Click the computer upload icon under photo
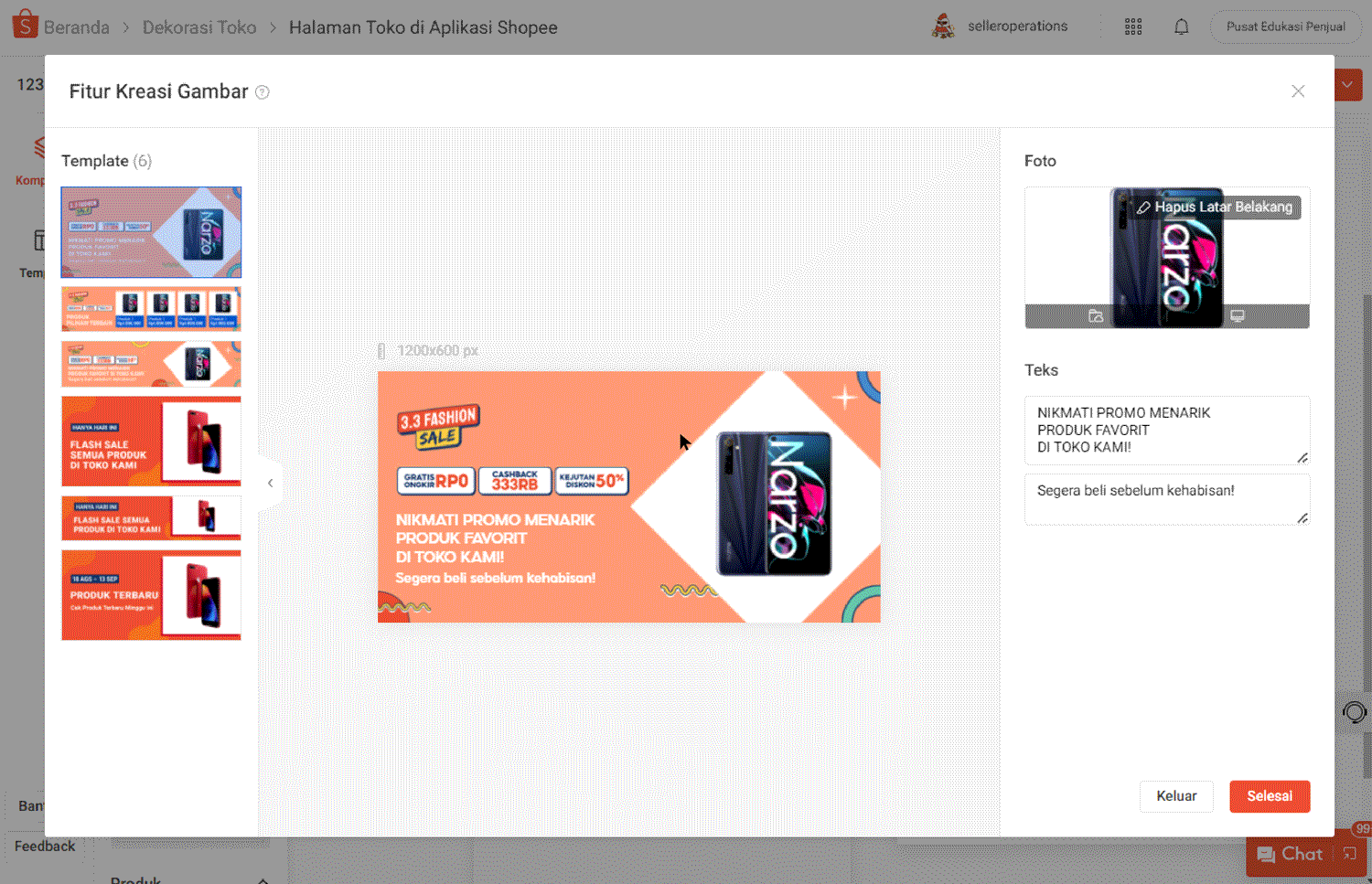1372x884 pixels. point(1238,316)
